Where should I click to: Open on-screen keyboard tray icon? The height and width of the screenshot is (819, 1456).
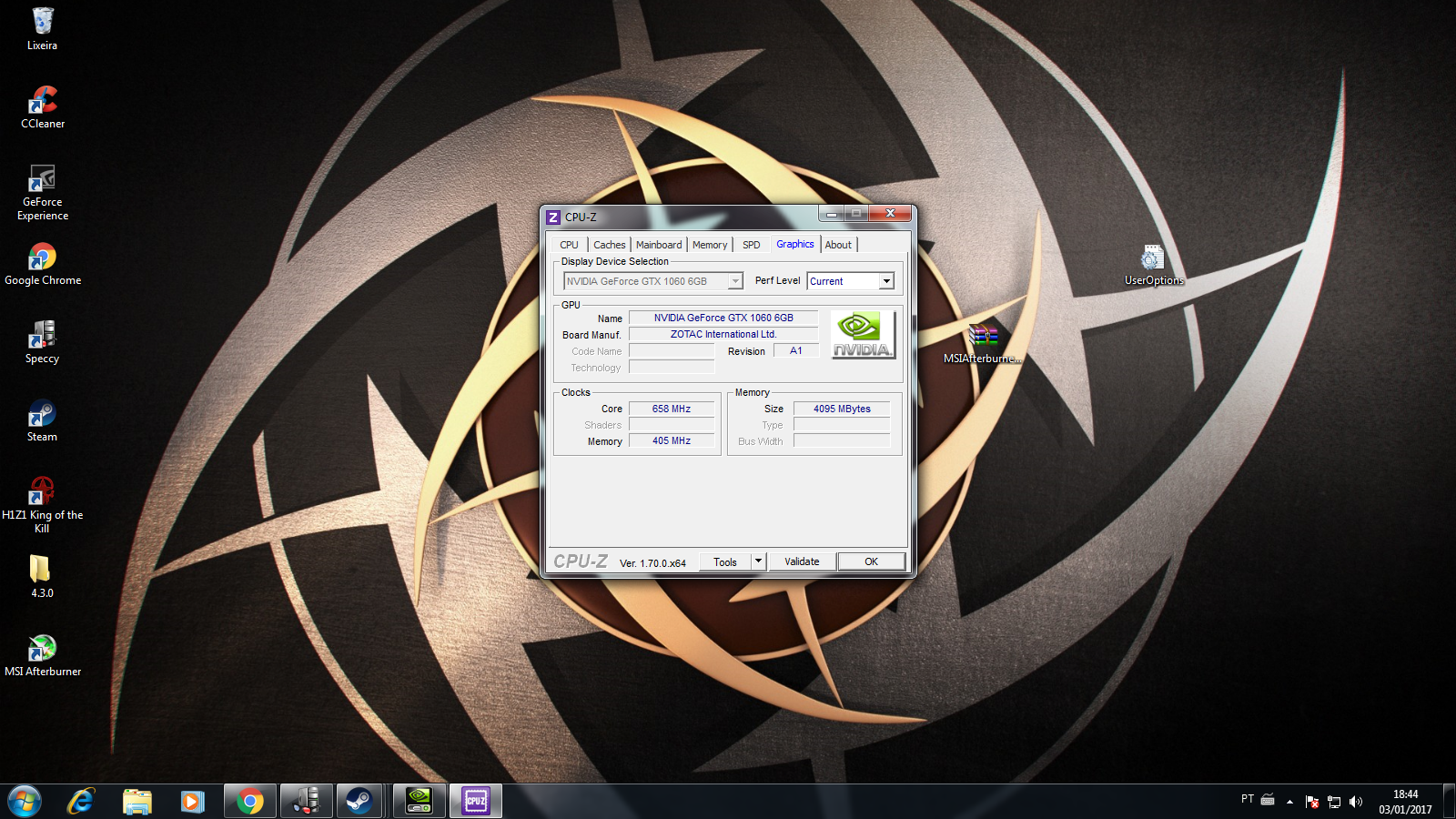[1268, 800]
